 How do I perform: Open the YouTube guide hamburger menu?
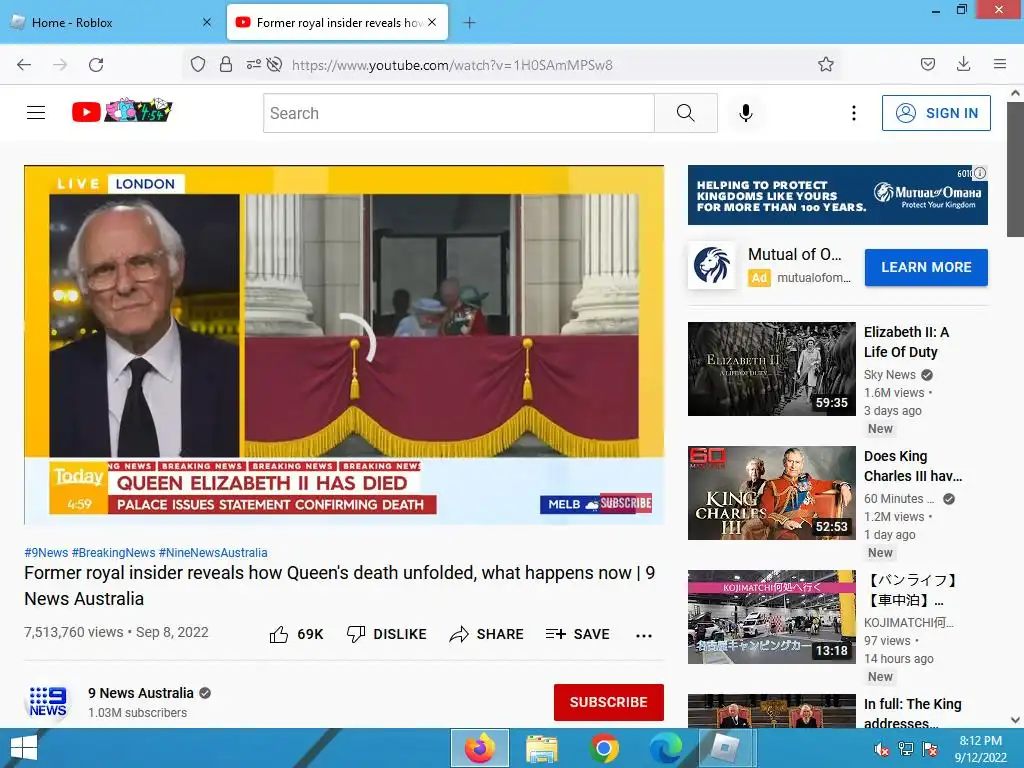pyautogui.click(x=36, y=112)
